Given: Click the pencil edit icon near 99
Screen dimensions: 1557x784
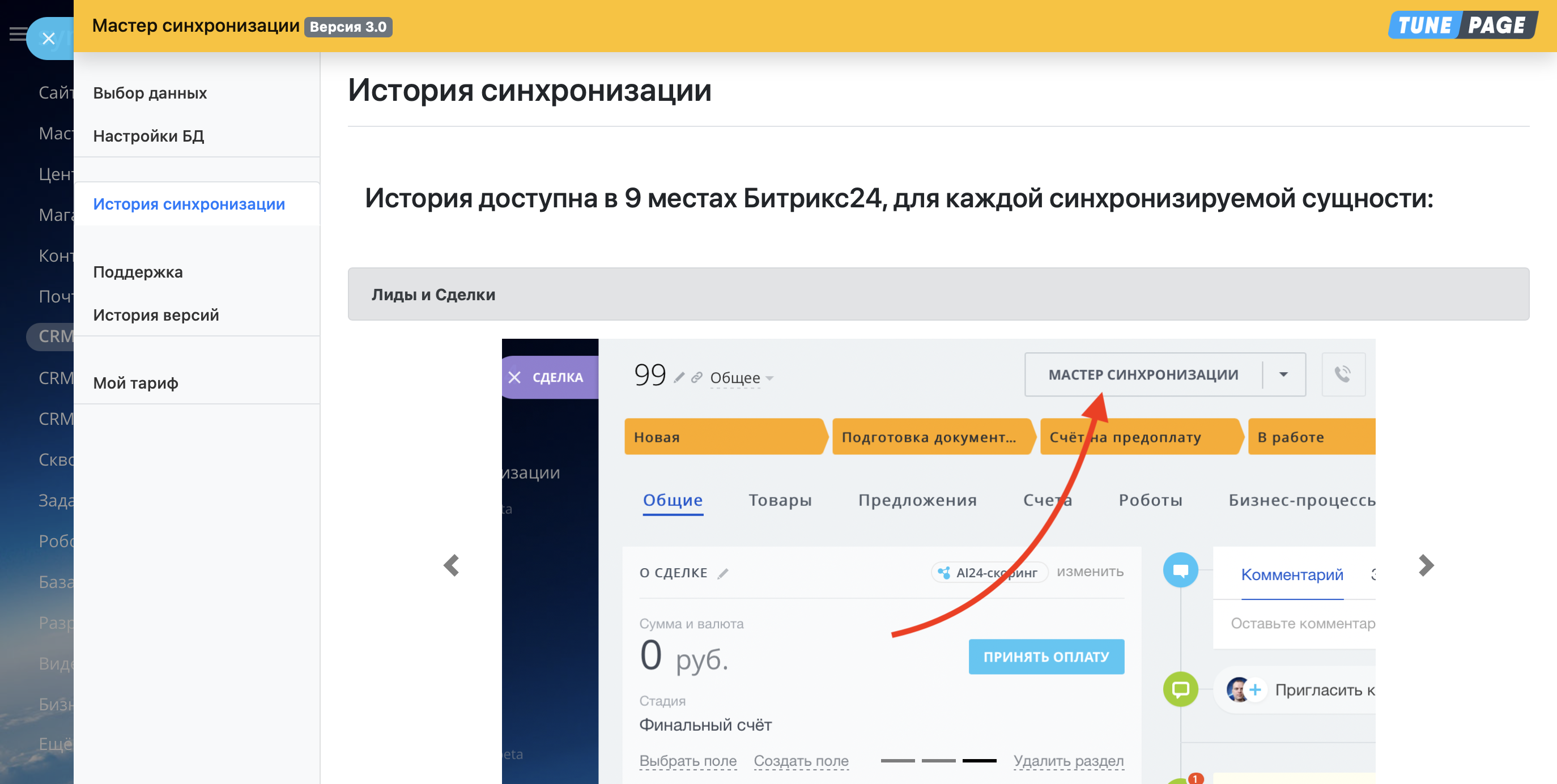Looking at the screenshot, I should (679, 377).
